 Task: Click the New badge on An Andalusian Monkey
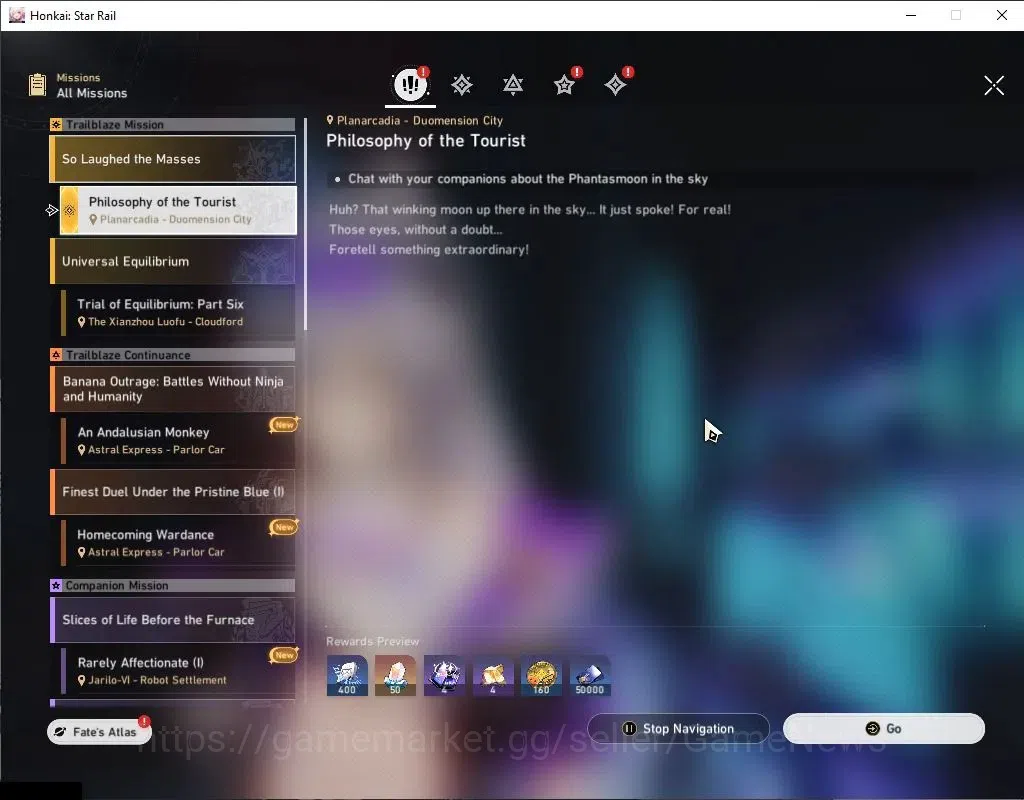pyautogui.click(x=284, y=424)
